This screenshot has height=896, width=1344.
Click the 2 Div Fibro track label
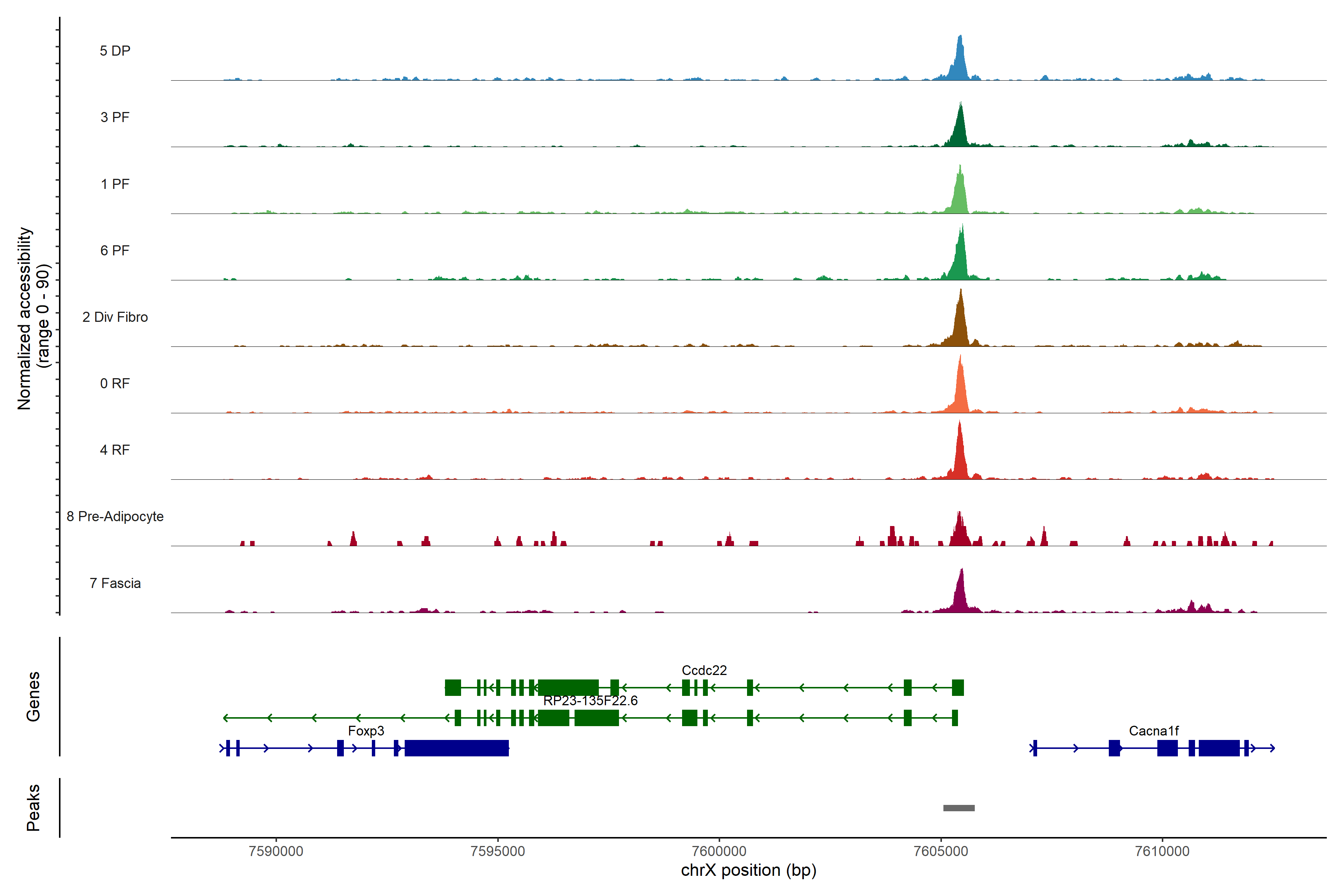tap(115, 317)
